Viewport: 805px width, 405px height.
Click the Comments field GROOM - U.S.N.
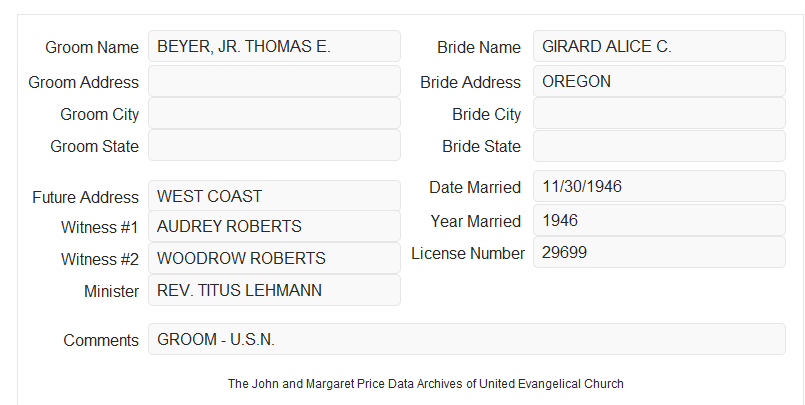[467, 339]
